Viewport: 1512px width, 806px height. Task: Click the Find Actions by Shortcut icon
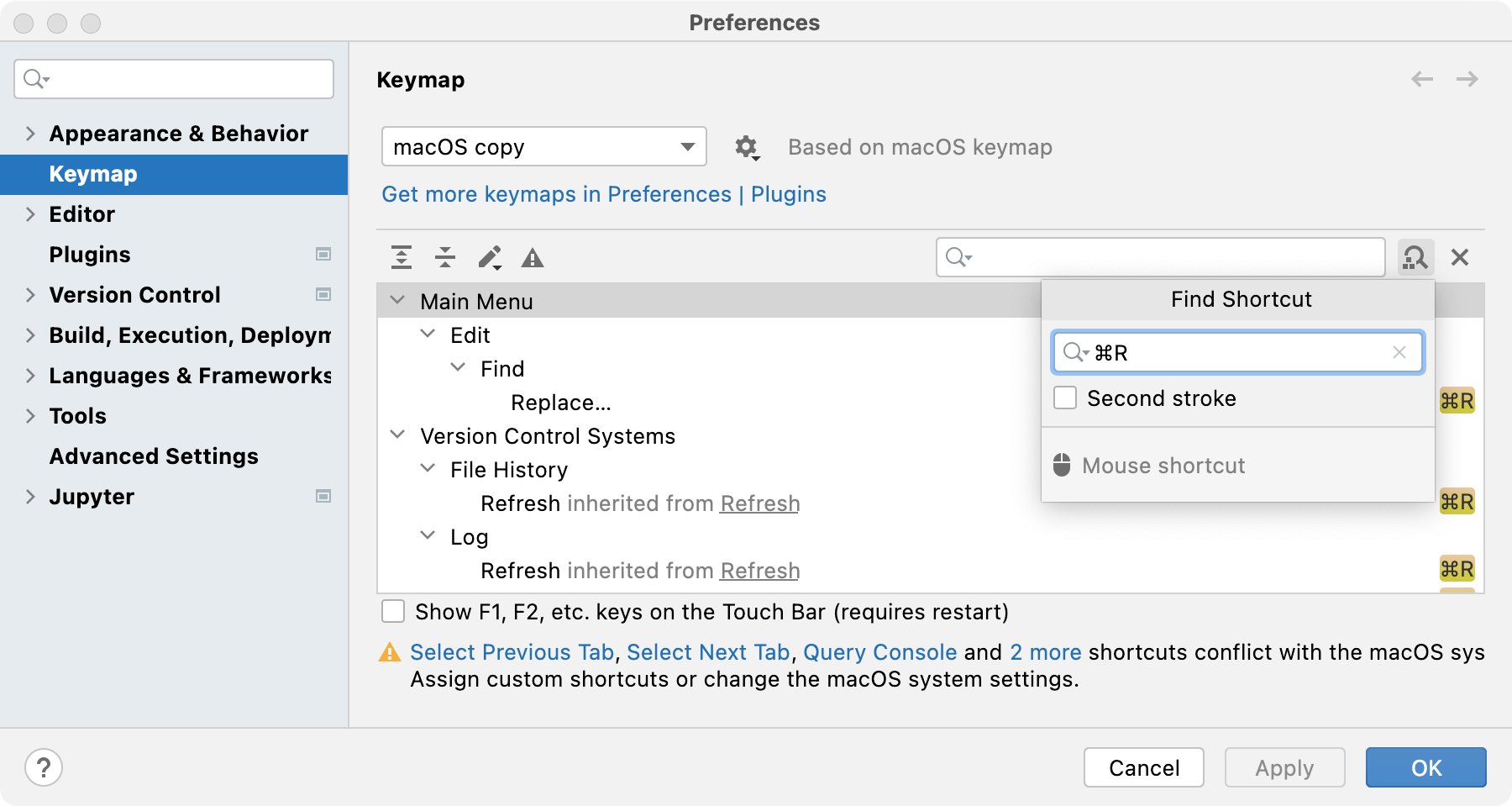pyautogui.click(x=1415, y=257)
